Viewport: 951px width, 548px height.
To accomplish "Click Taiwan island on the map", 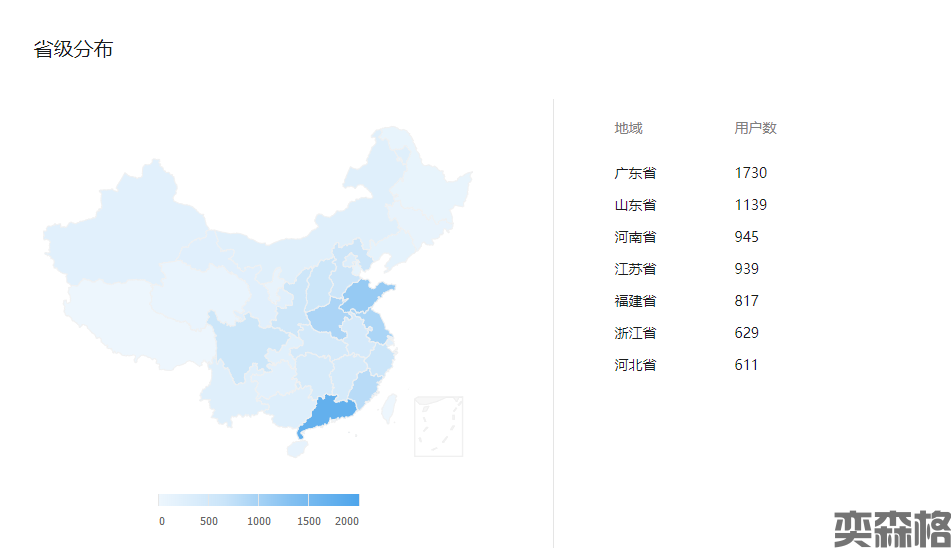I will pos(391,408).
